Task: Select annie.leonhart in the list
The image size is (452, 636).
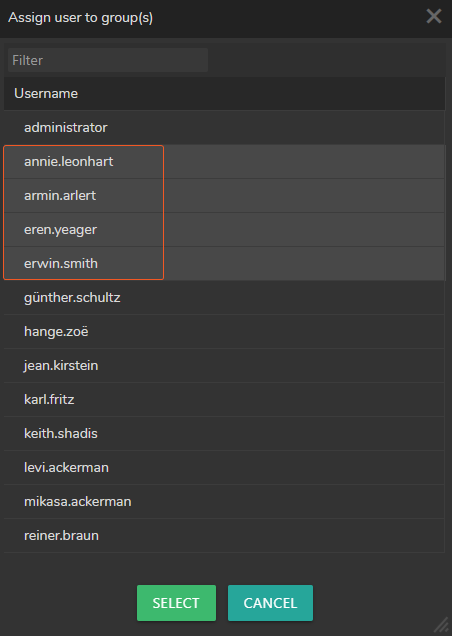Action: click(224, 161)
